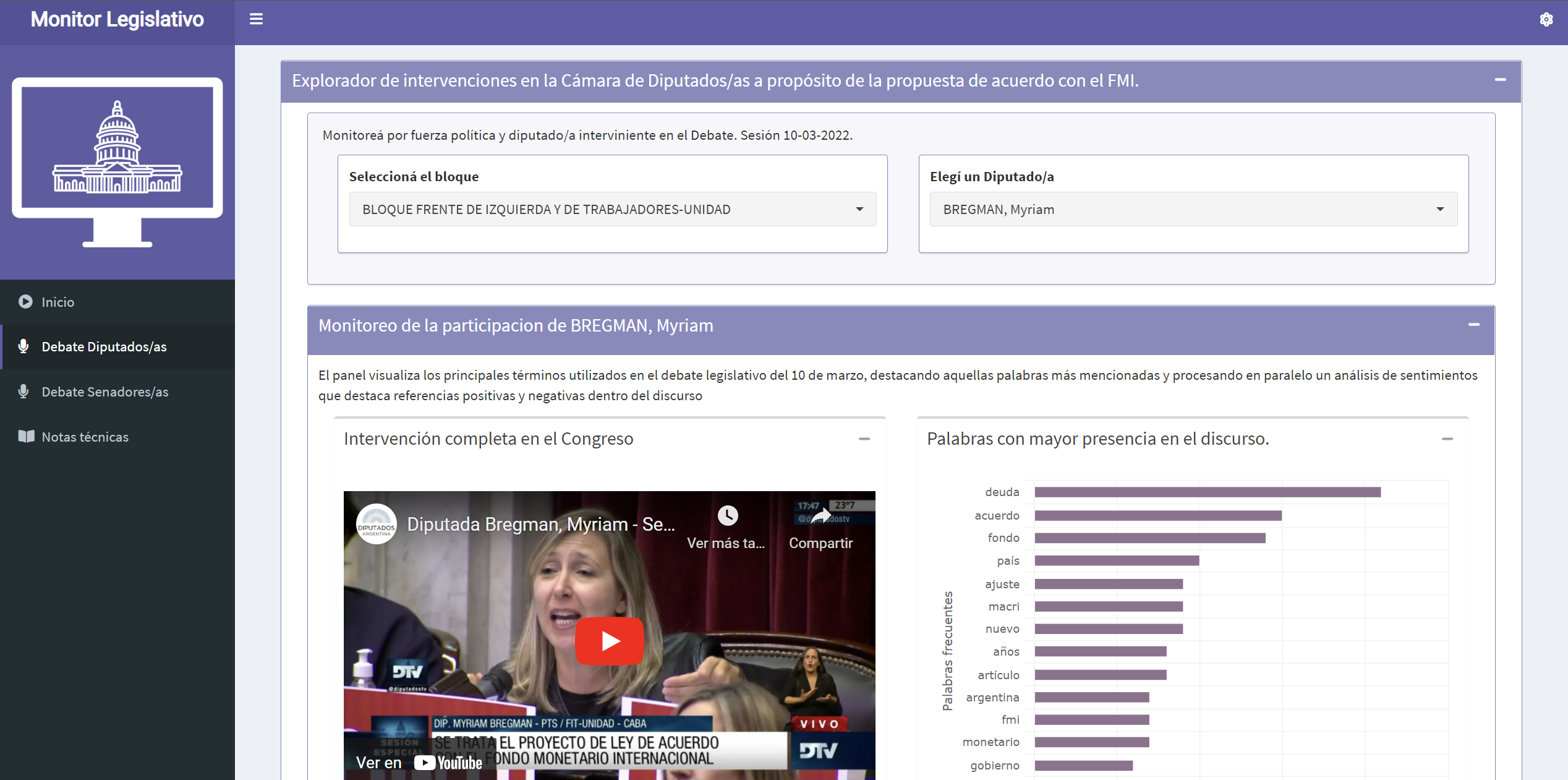Click the microphone icon next to Debate Diputados/as
The image size is (1568, 780).
(x=23, y=346)
